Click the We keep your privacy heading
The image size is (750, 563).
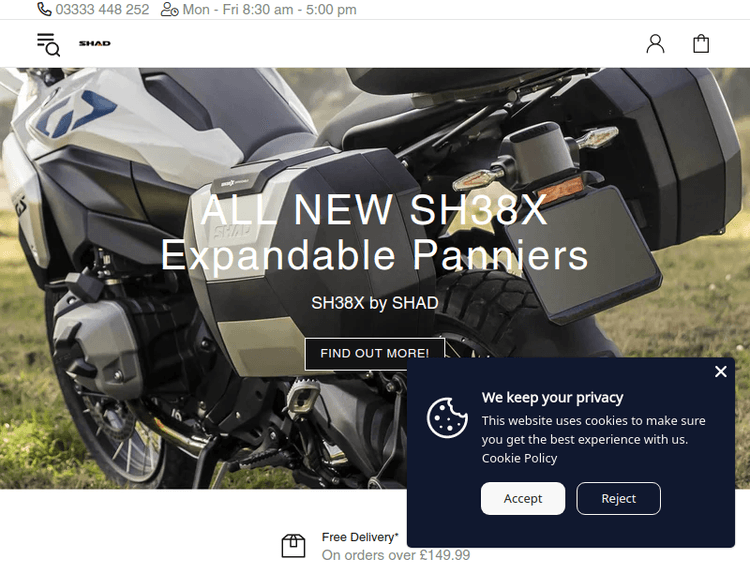(552, 397)
